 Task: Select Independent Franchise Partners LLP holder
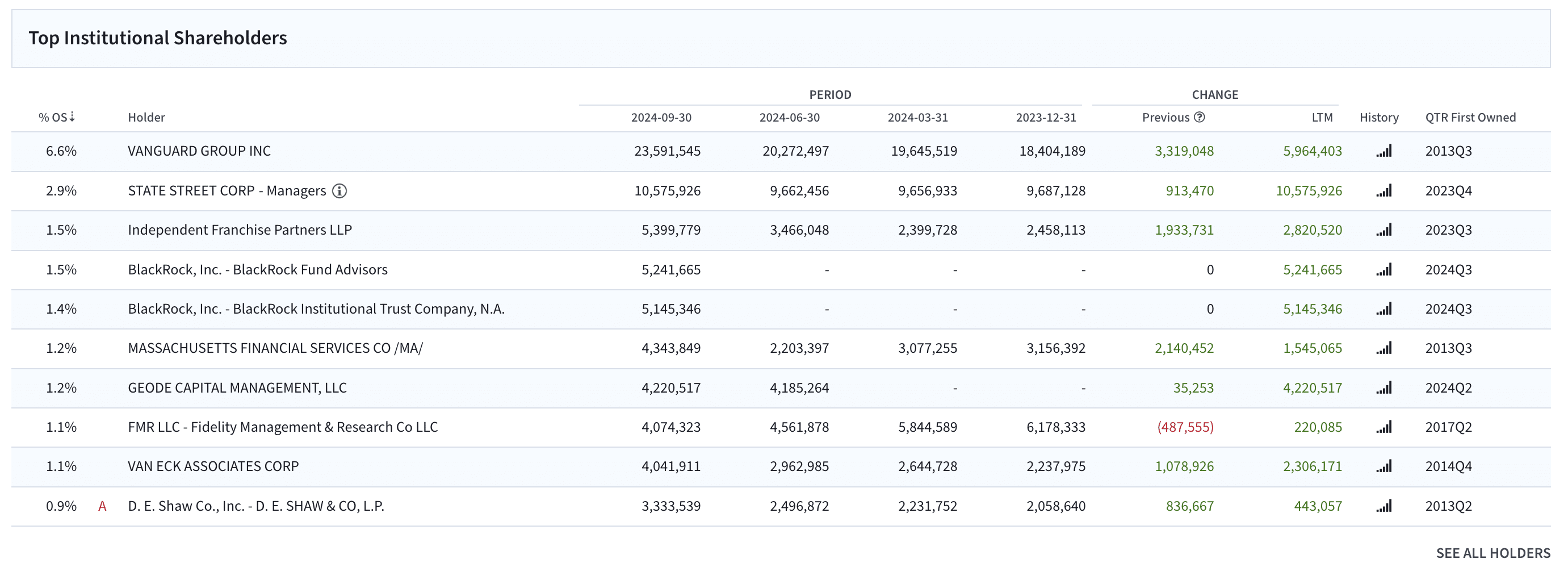coord(240,230)
